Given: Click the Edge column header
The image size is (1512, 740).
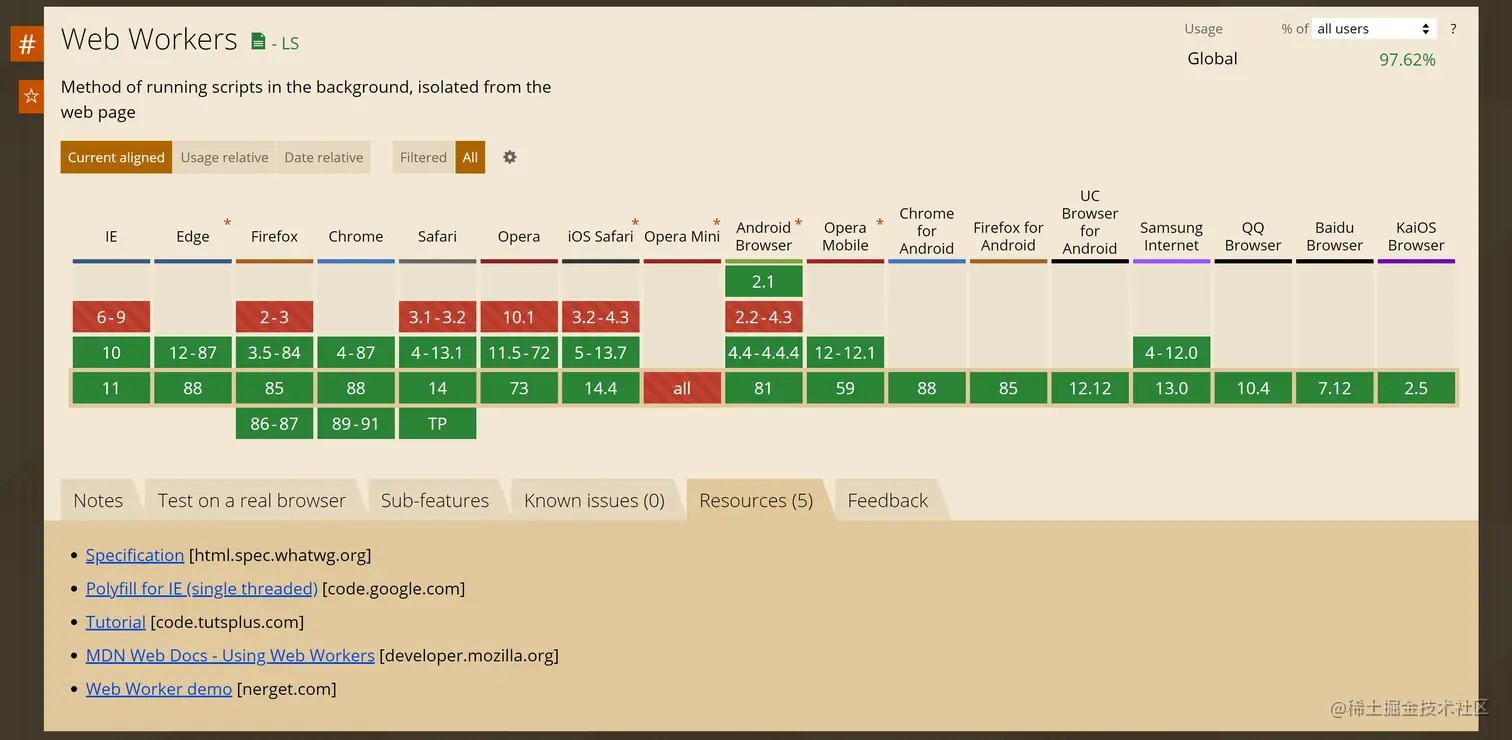Looking at the screenshot, I should pos(193,237).
